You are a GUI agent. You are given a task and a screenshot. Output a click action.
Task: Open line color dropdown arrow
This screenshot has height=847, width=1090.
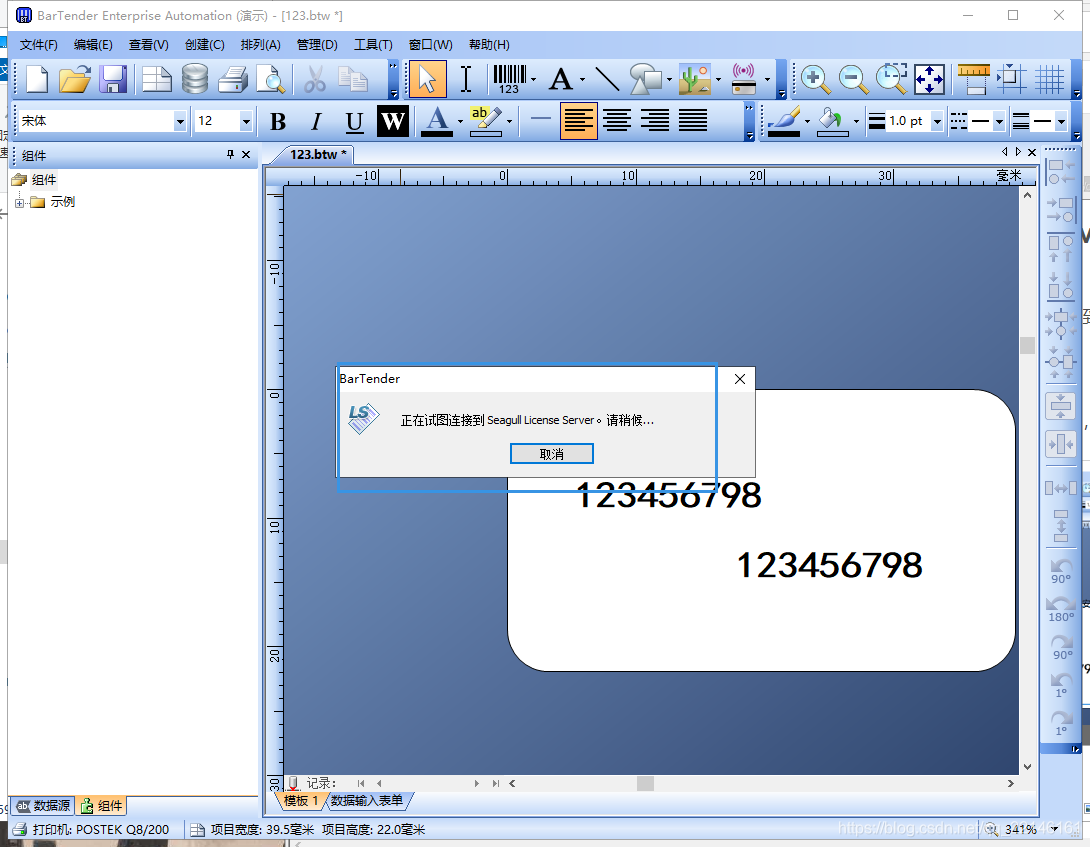point(807,122)
